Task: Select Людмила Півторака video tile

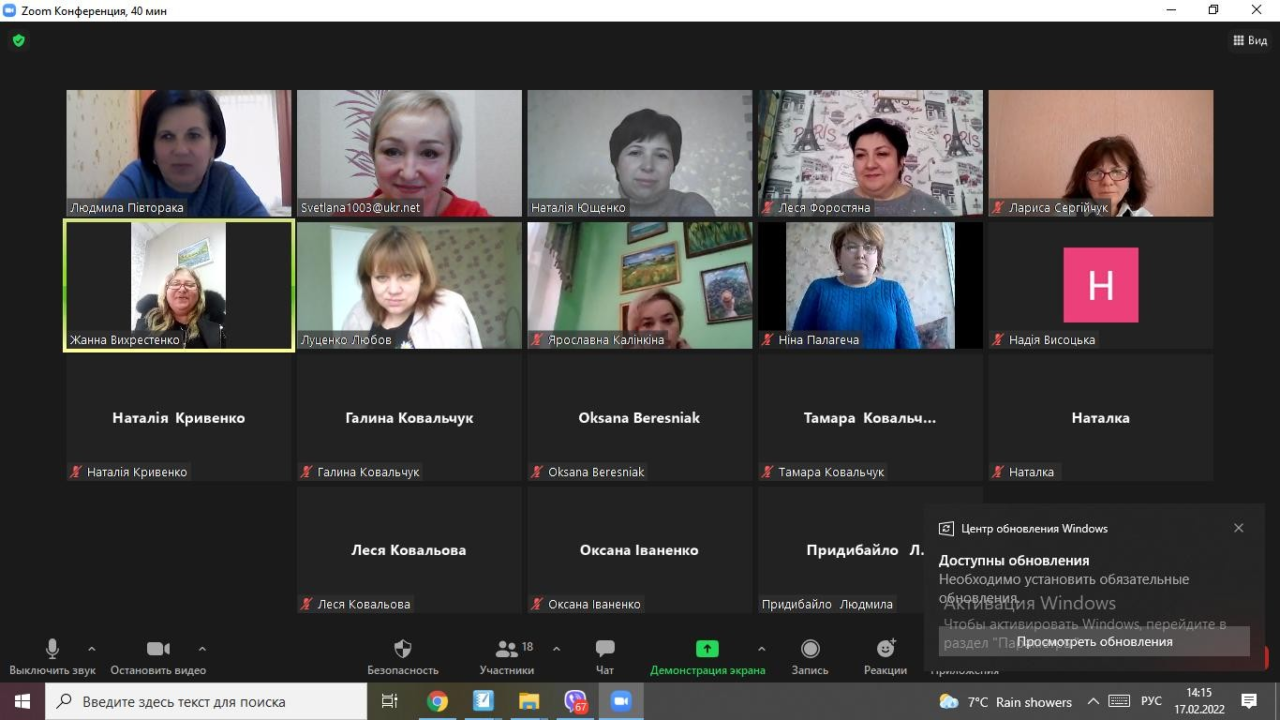Action: click(x=179, y=153)
